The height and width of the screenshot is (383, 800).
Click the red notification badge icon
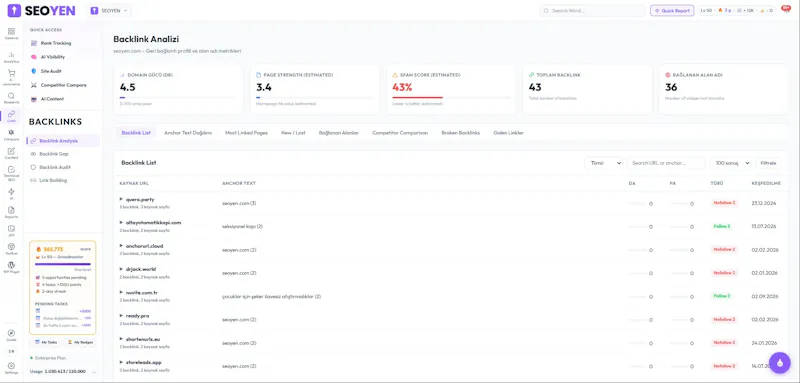(786, 9)
